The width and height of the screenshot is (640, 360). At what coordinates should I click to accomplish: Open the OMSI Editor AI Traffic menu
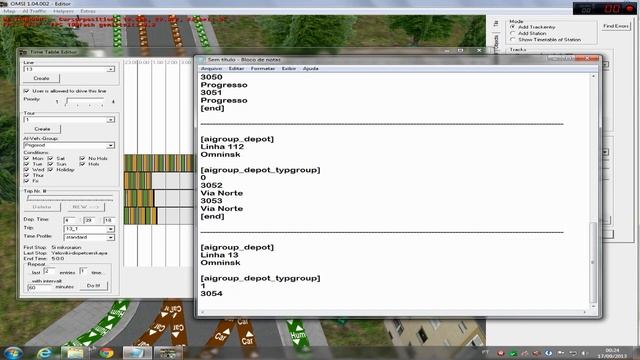[34, 11]
